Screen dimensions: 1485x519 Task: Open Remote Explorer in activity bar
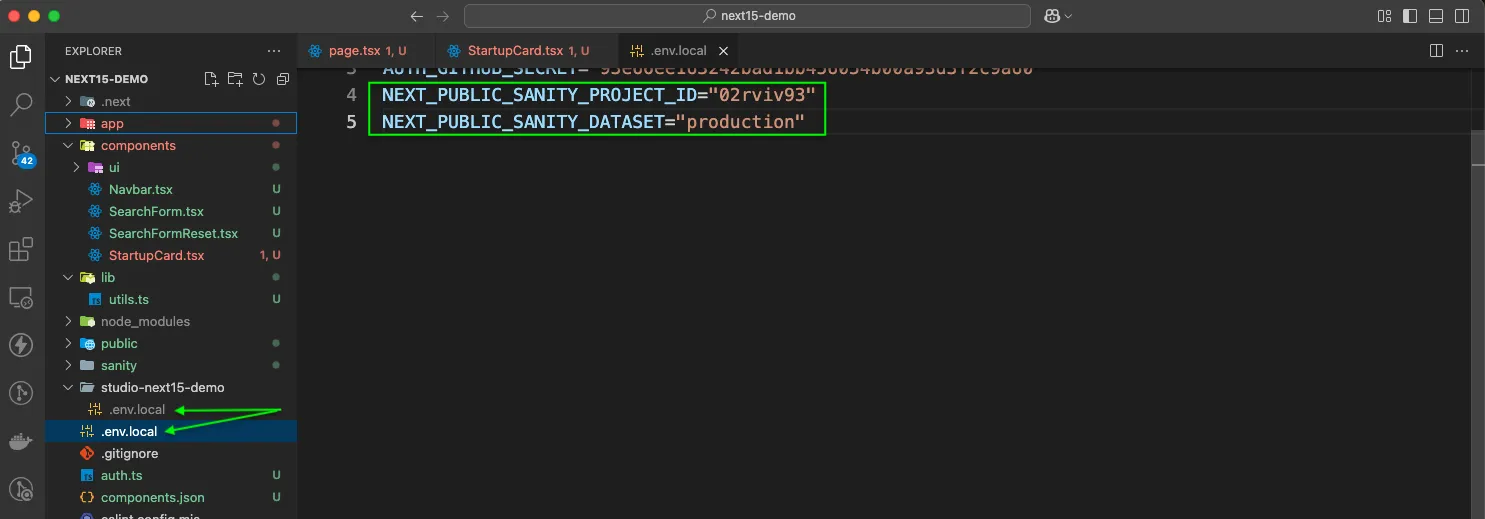point(20,297)
